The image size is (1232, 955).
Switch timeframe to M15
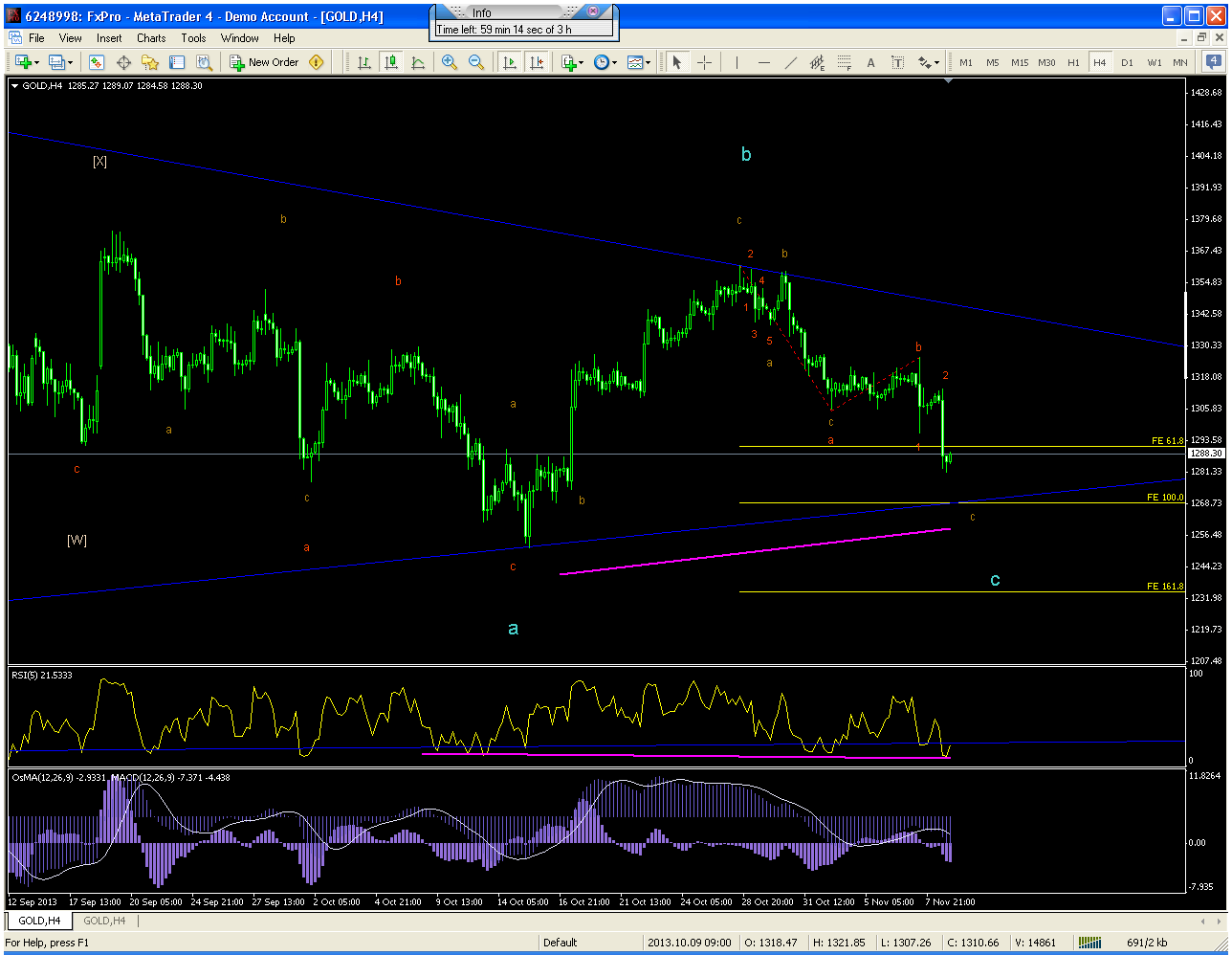click(x=1020, y=62)
